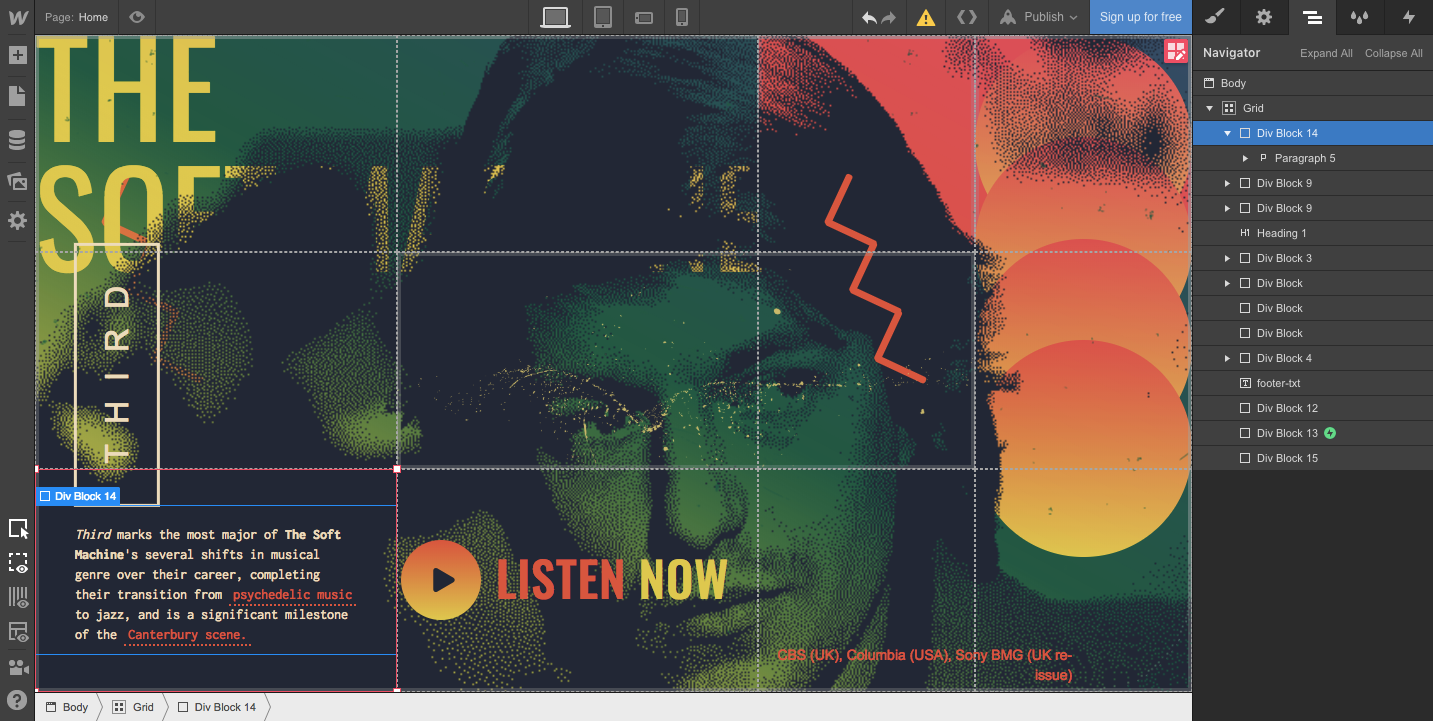The image size is (1433, 721).
Task: Click the psychedelic music link
Action: [292, 595]
